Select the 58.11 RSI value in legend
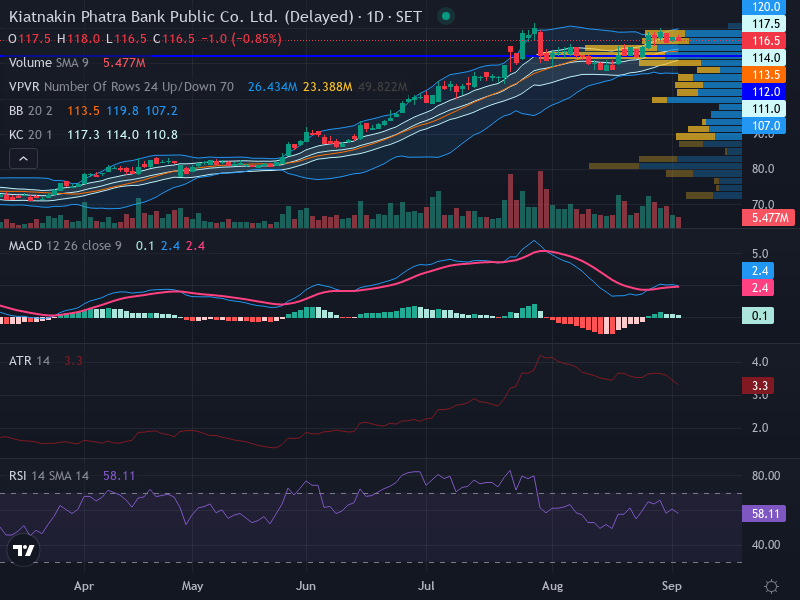The image size is (800, 600). coord(119,476)
